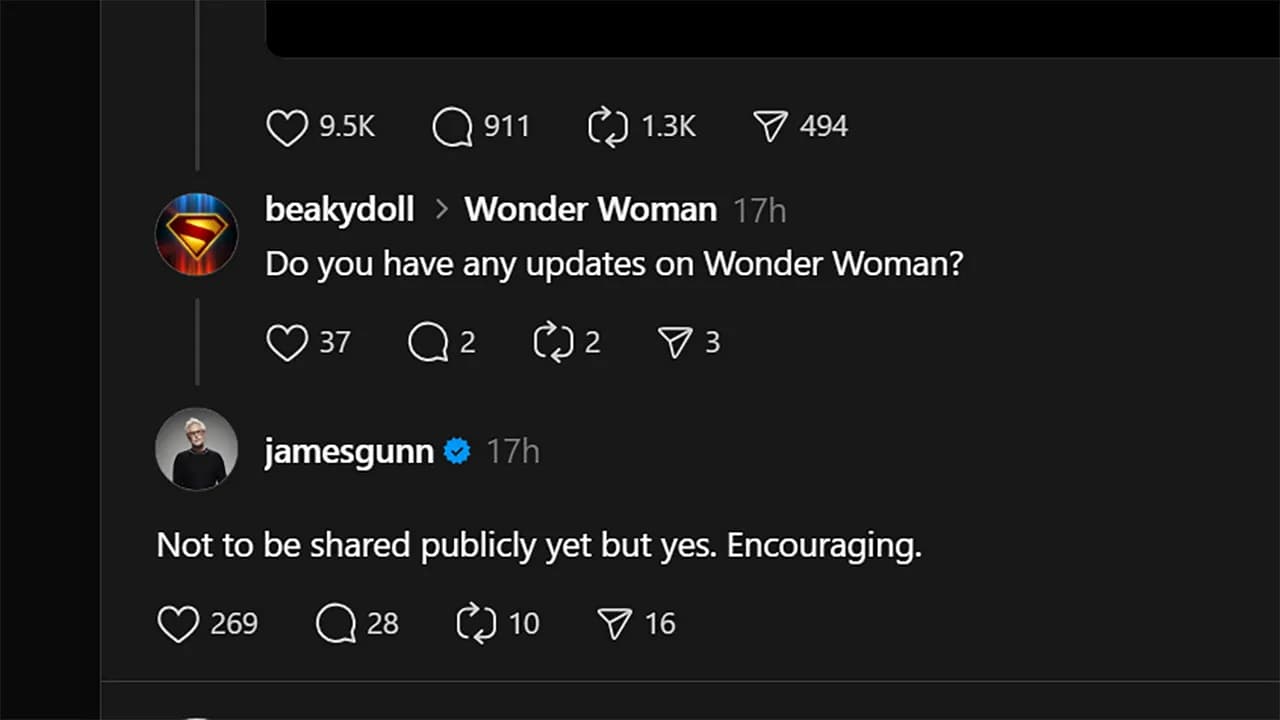Like beakydoll's Wonder Woman question
This screenshot has width=1280, height=720.
point(287,343)
